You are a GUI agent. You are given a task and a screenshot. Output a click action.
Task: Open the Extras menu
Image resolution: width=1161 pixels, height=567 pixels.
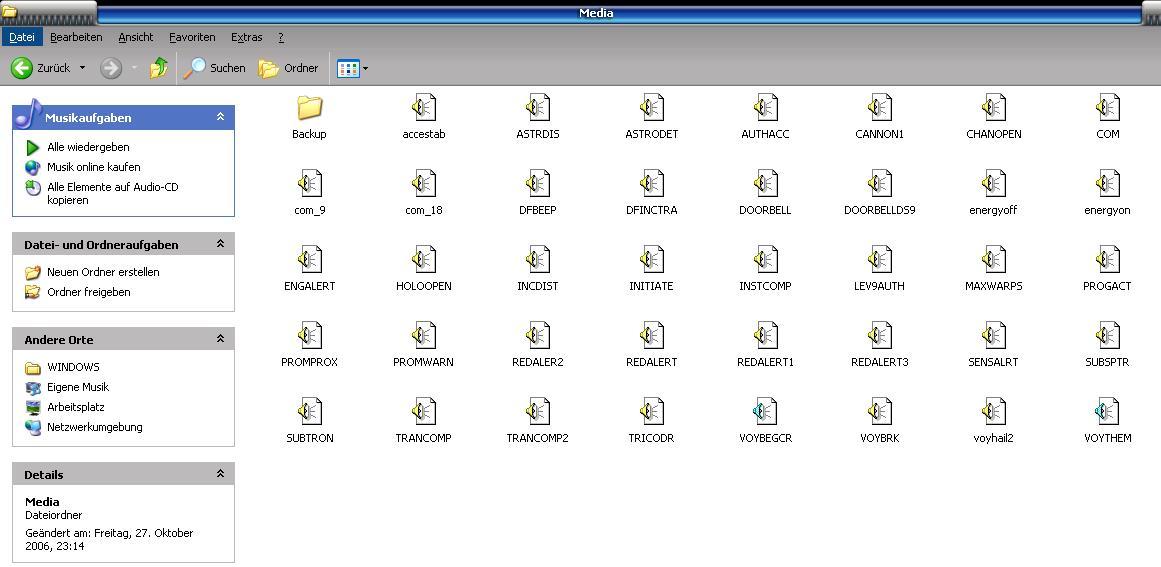tap(247, 37)
